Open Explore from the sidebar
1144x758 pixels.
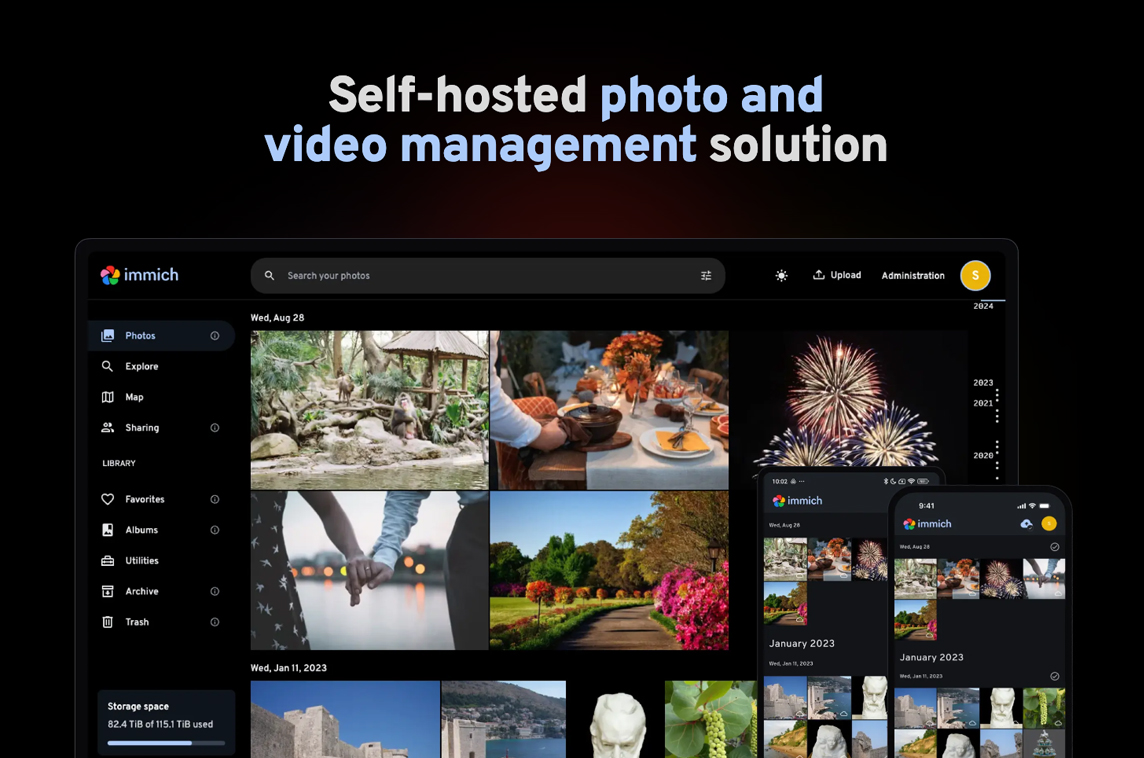141,367
